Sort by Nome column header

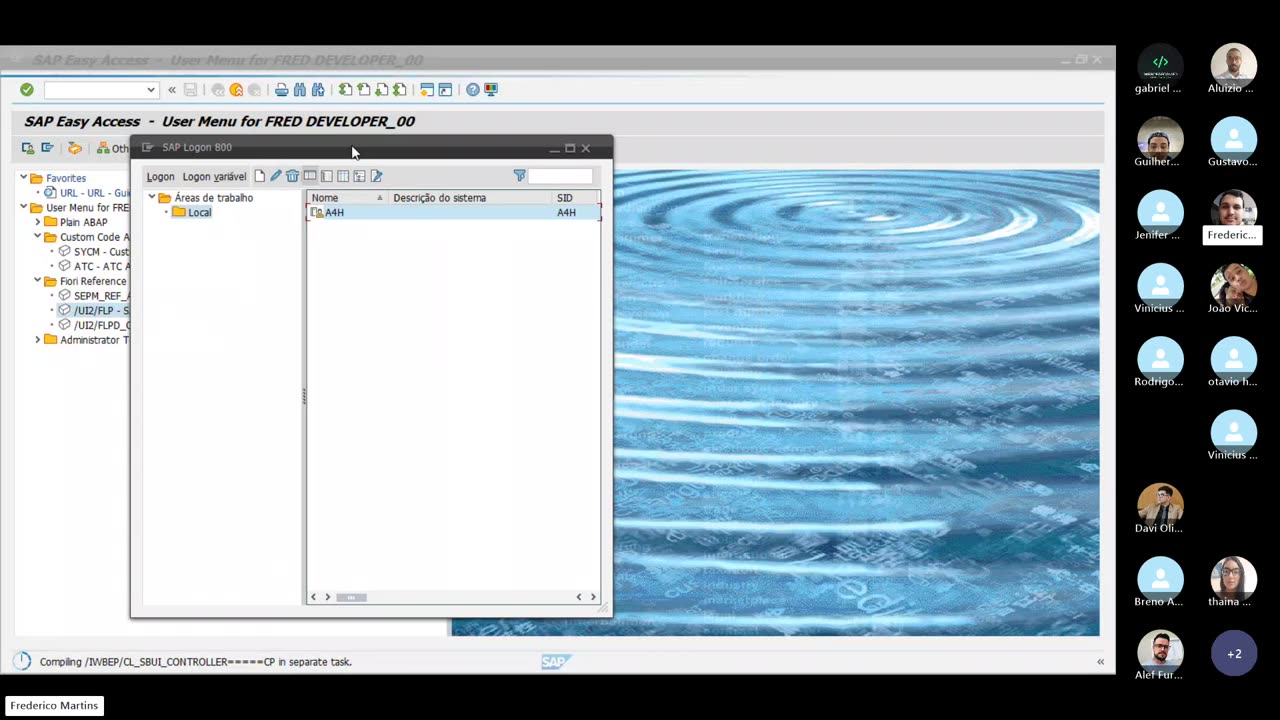pos(346,198)
